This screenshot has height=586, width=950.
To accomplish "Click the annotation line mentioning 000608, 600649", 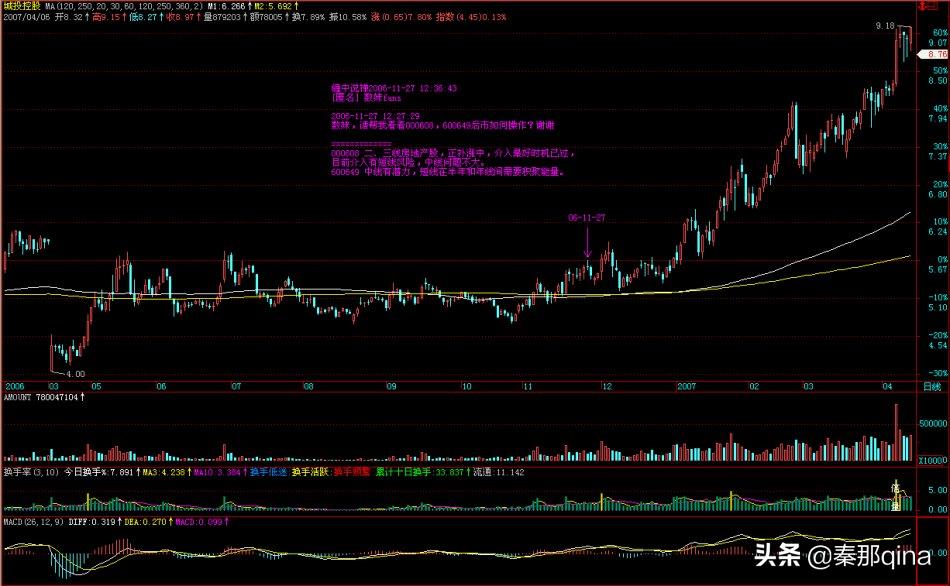I will [442, 125].
